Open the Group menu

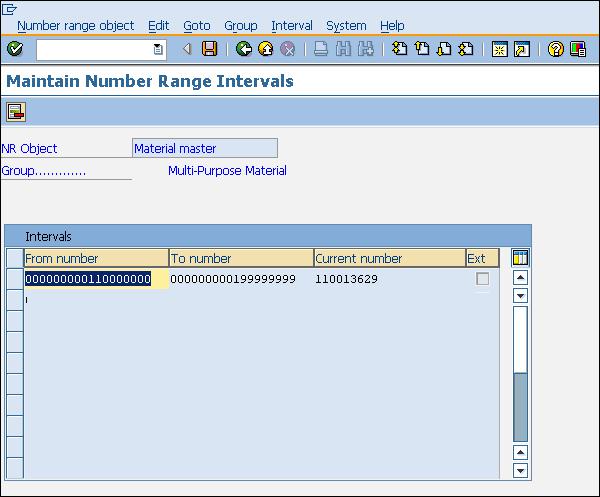tap(241, 26)
